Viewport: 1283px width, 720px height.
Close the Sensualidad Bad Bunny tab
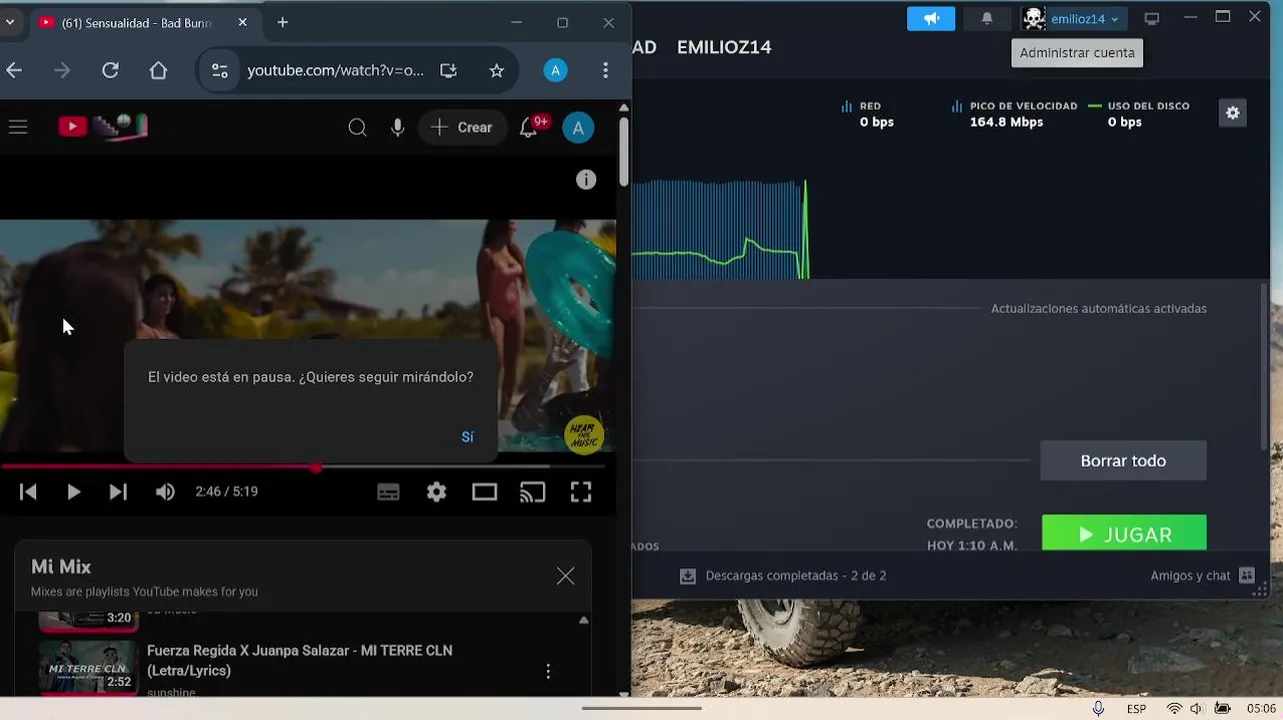pyautogui.click(x=242, y=22)
